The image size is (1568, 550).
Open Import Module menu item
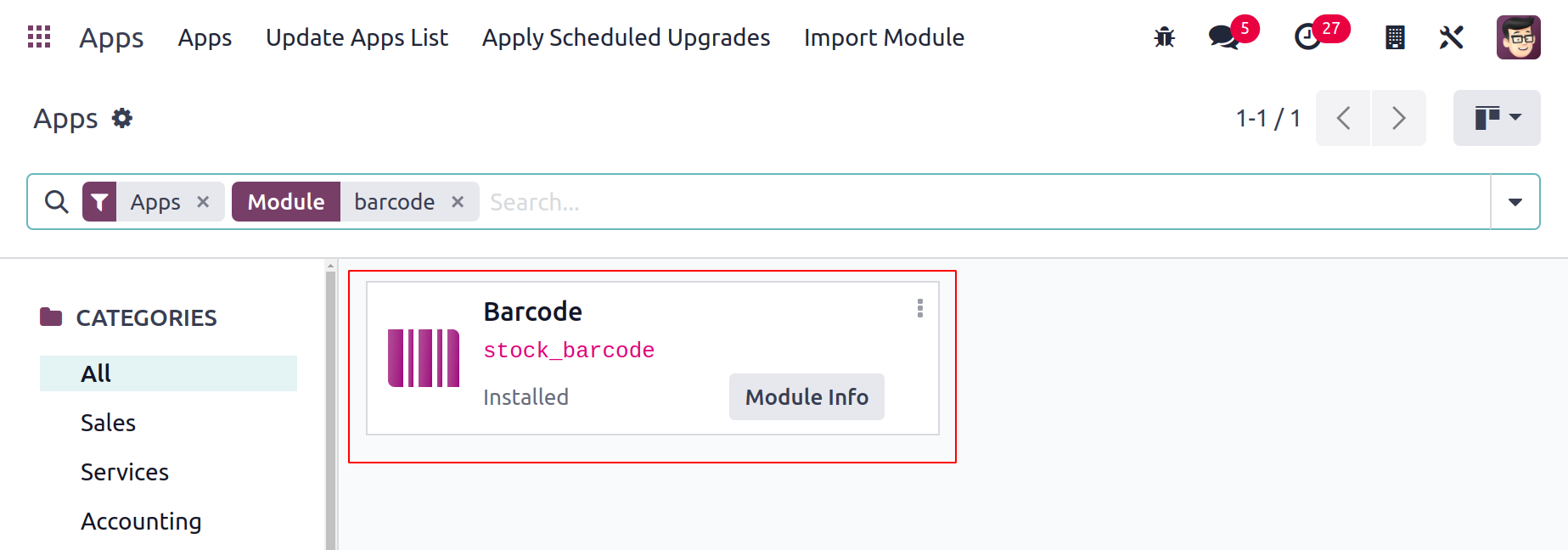884,37
